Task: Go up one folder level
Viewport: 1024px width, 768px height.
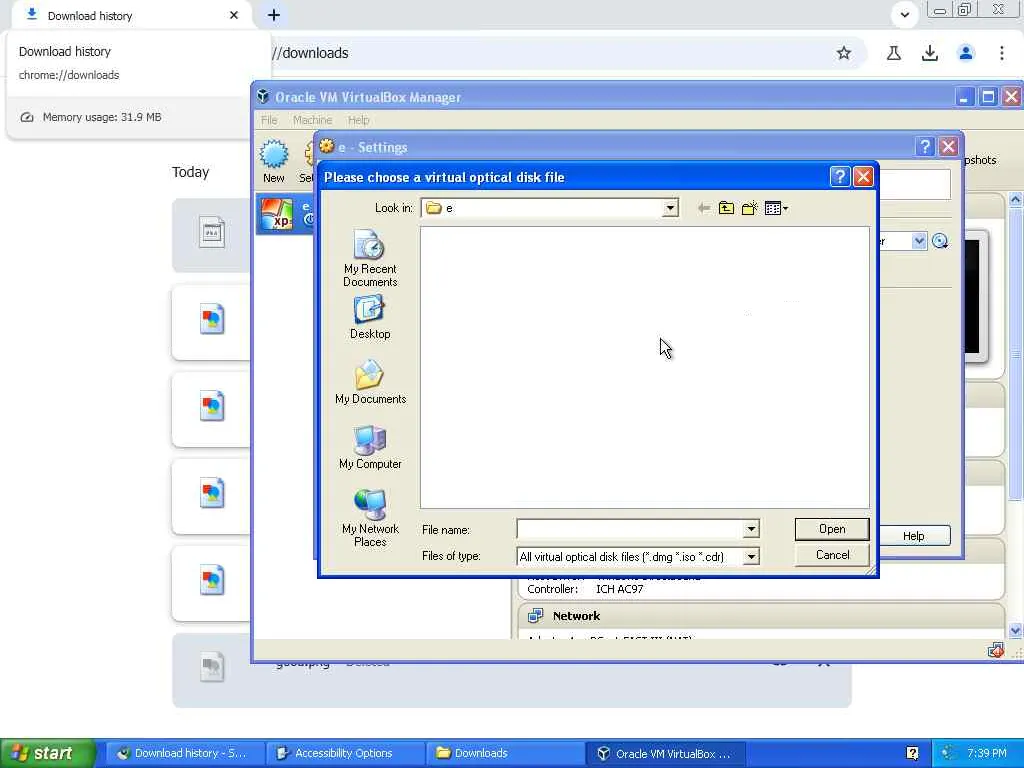Action: (726, 208)
